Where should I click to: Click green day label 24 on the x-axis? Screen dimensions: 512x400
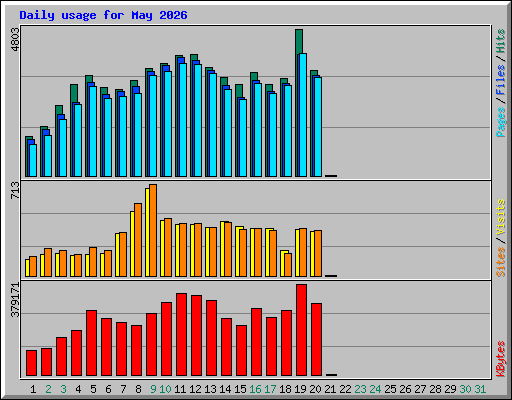pyautogui.click(x=375, y=389)
